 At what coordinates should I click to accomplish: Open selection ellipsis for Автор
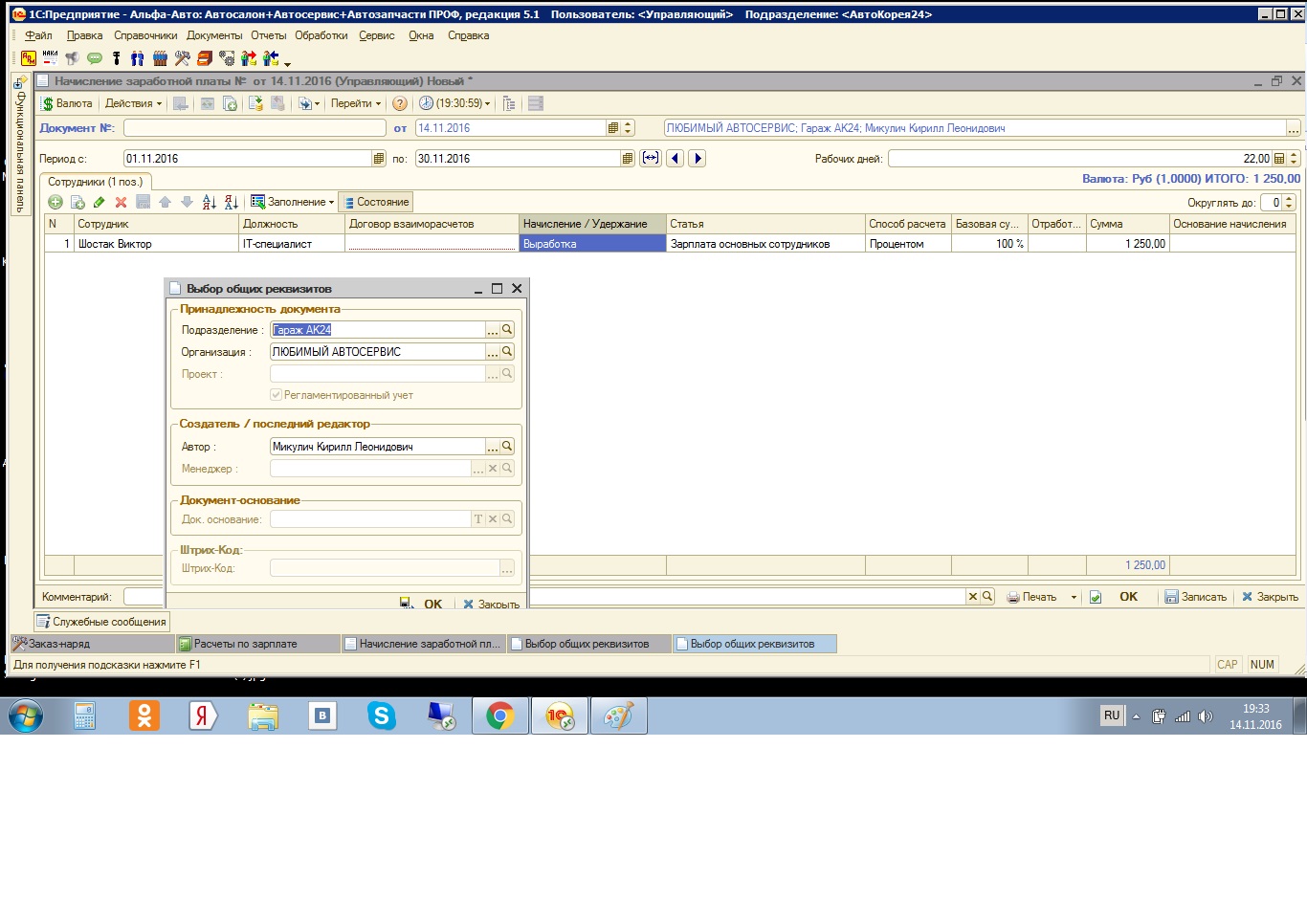coord(493,446)
